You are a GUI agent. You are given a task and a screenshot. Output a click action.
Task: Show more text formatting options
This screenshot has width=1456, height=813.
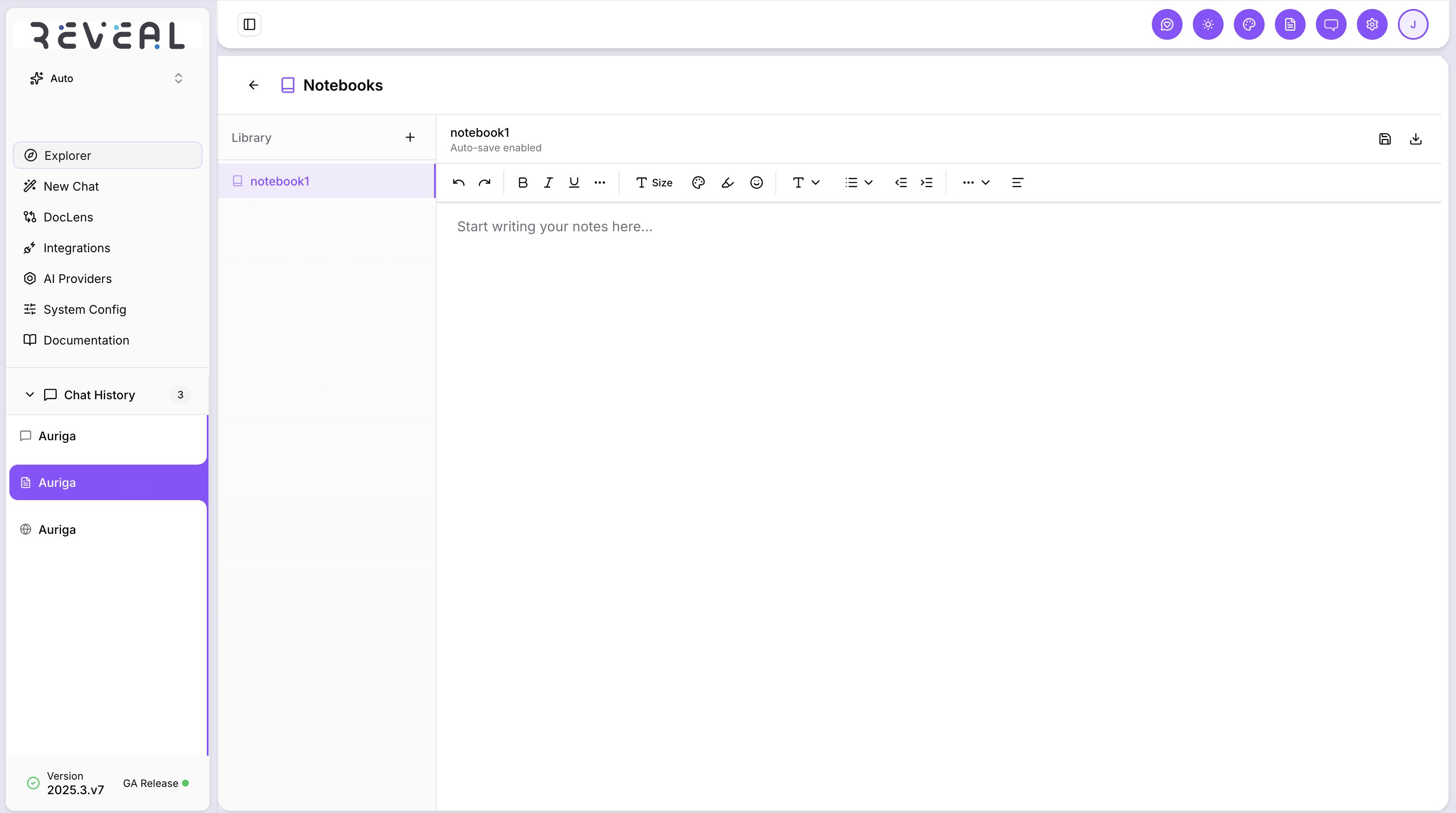600,183
